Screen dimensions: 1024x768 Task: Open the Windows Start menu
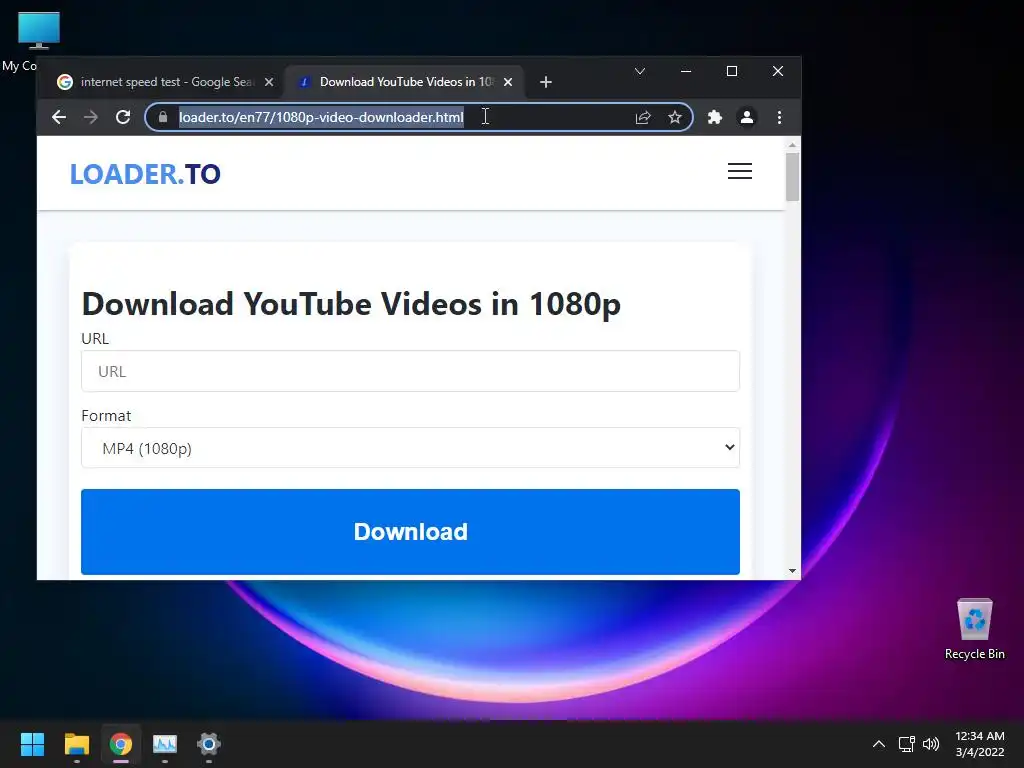click(x=32, y=744)
